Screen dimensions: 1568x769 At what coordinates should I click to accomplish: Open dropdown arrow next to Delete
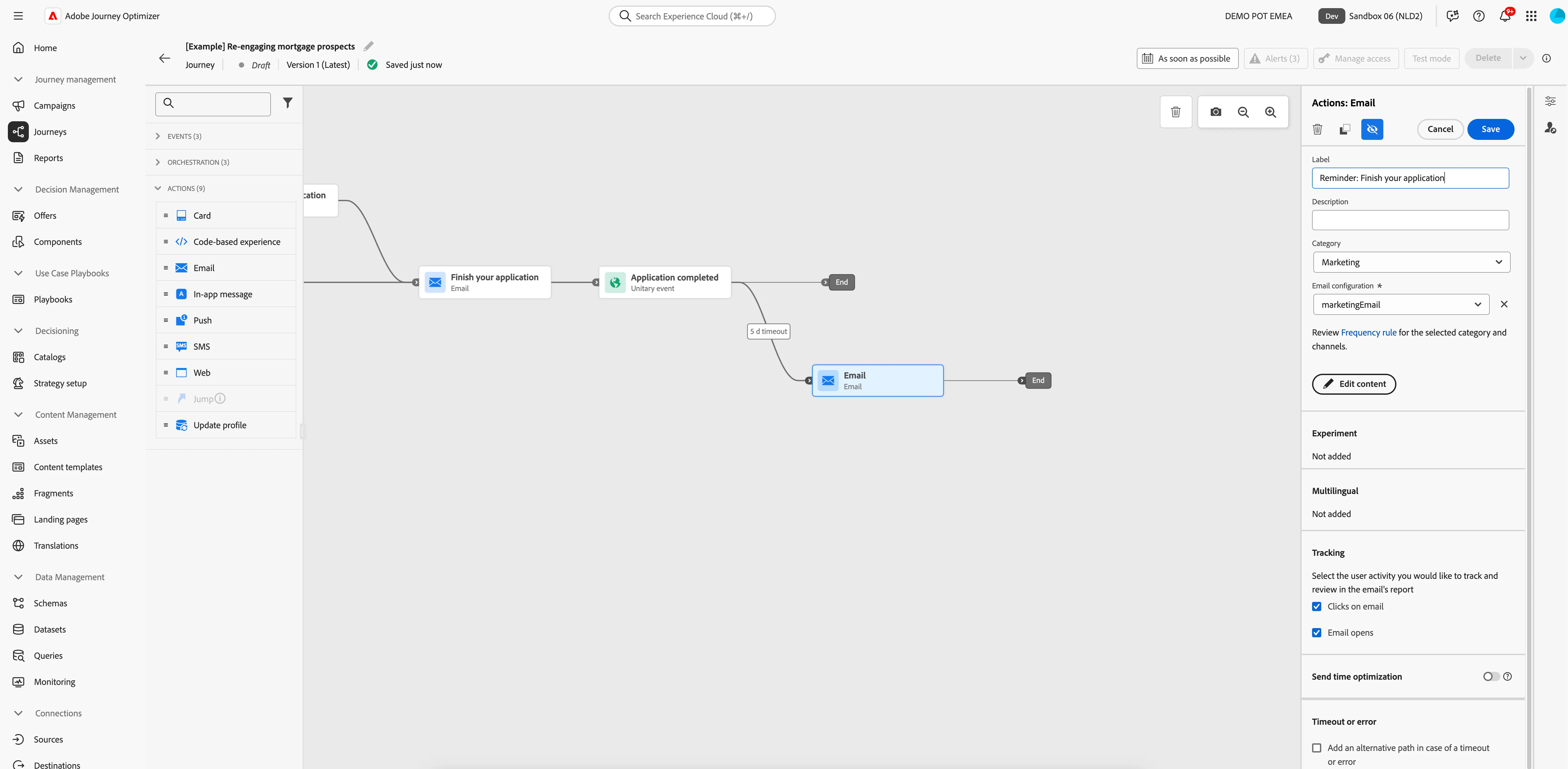[1522, 58]
